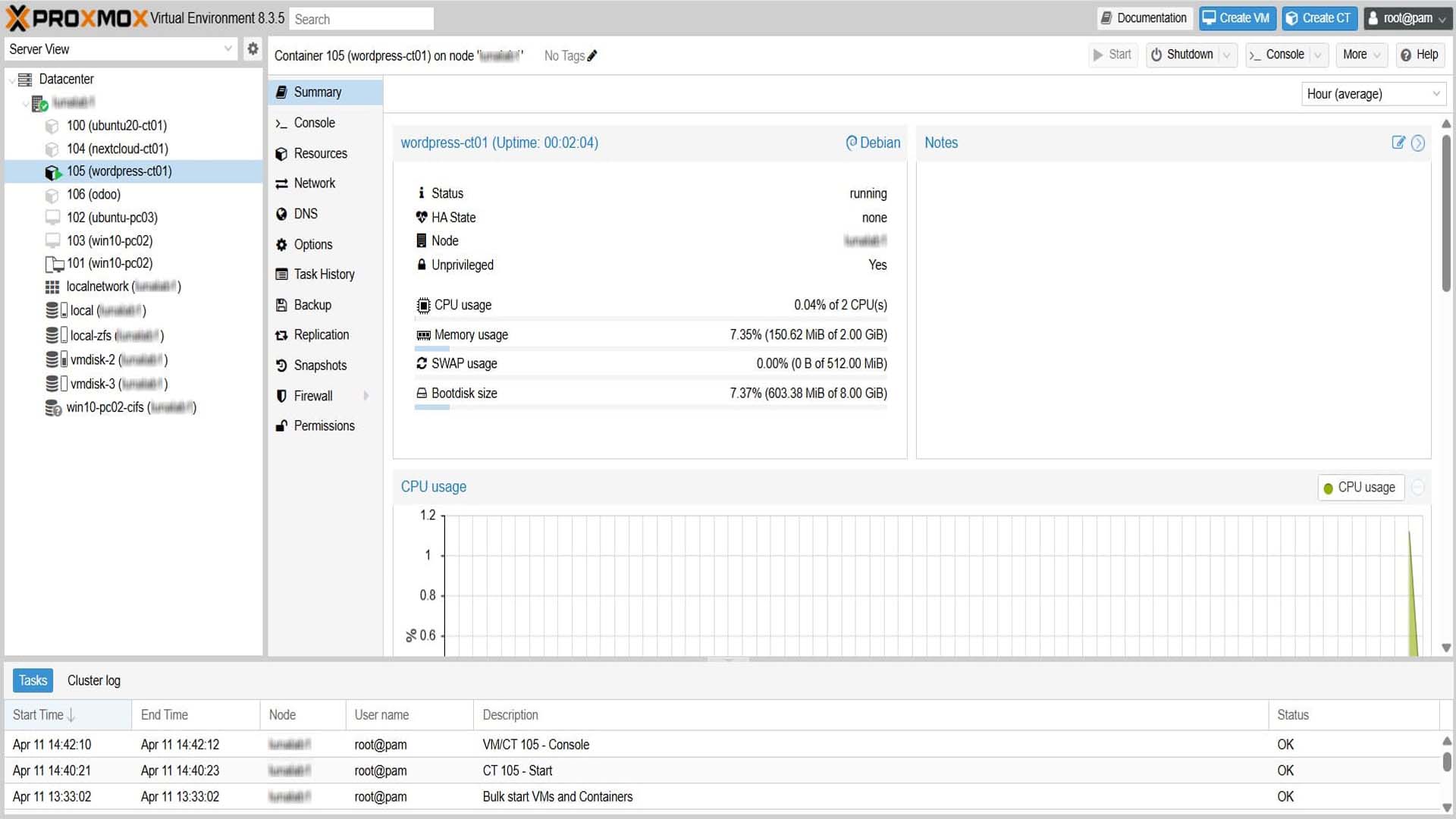1456x819 pixels.
Task: Click the Help button
Action: [1420, 55]
